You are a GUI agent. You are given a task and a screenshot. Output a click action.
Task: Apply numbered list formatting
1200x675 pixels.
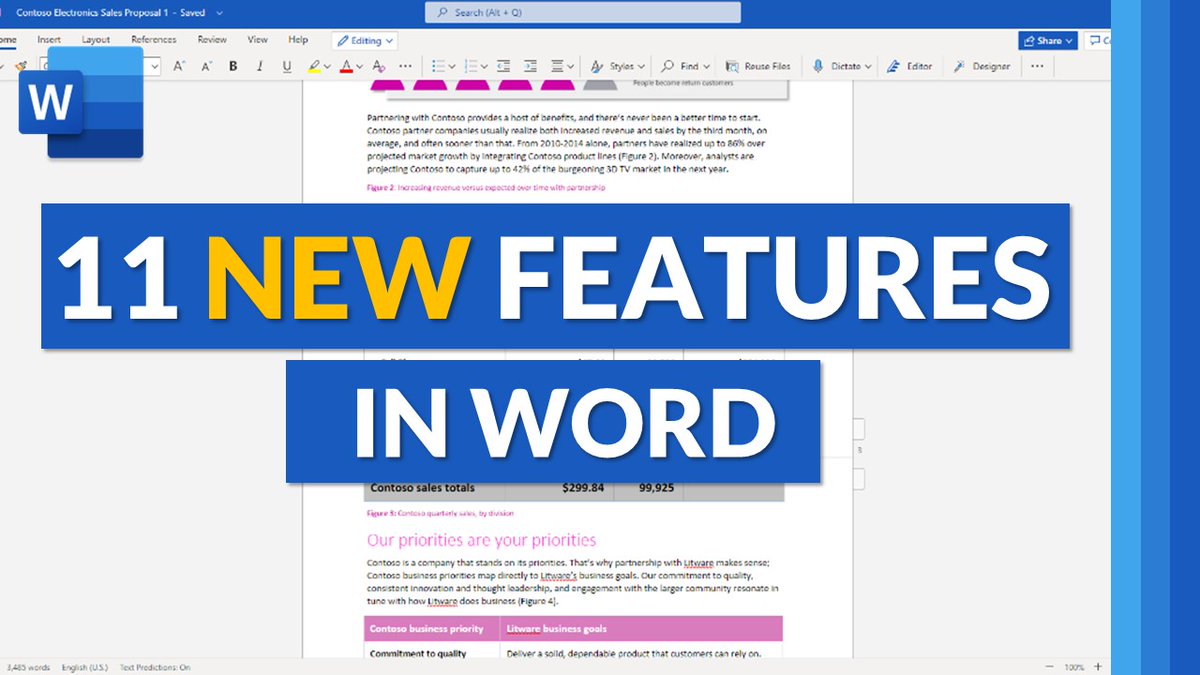point(472,66)
